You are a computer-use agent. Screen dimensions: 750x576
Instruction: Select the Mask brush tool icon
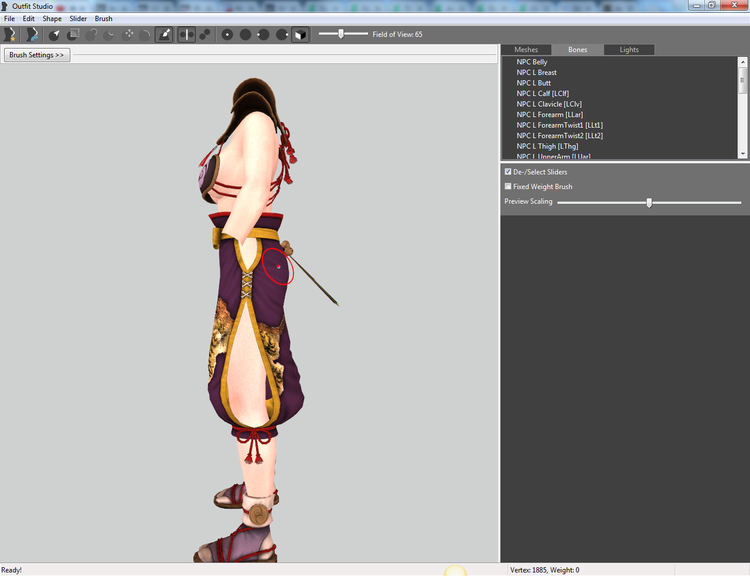(x=73, y=34)
